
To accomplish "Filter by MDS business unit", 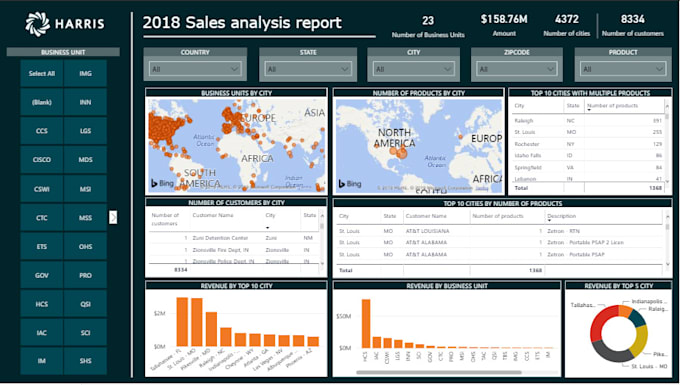I will [x=85, y=160].
